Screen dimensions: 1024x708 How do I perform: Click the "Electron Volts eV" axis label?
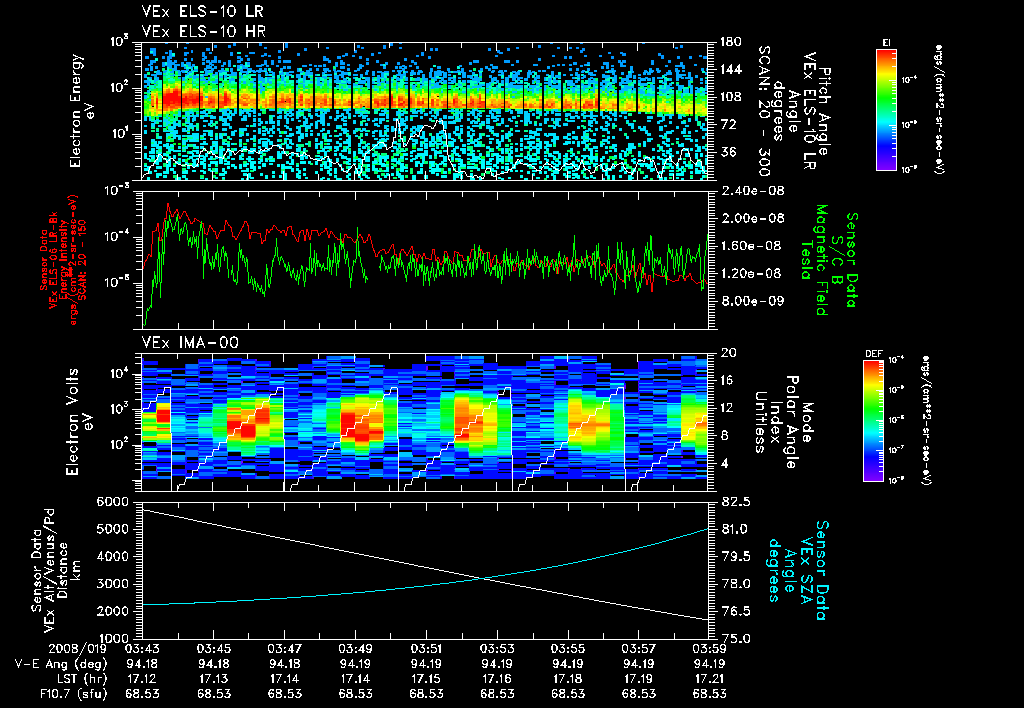[78, 422]
